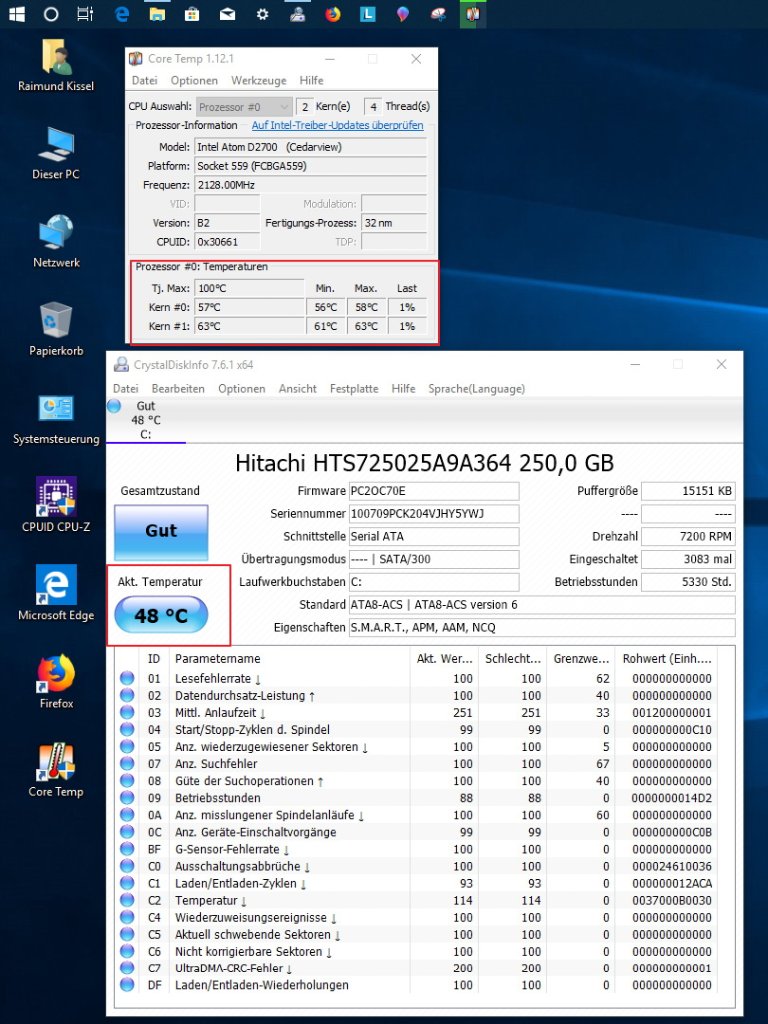
Task: Click CrystalDiskInfo title bar icon
Action: (x=121, y=364)
